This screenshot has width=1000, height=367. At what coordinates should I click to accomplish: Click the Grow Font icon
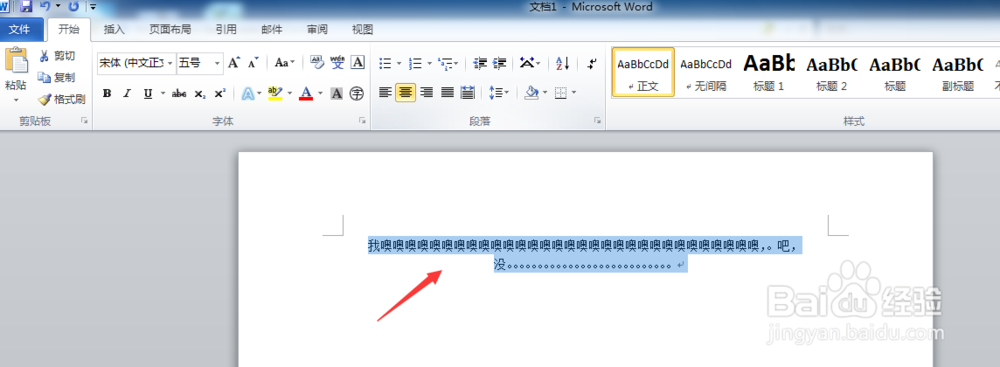pos(234,63)
